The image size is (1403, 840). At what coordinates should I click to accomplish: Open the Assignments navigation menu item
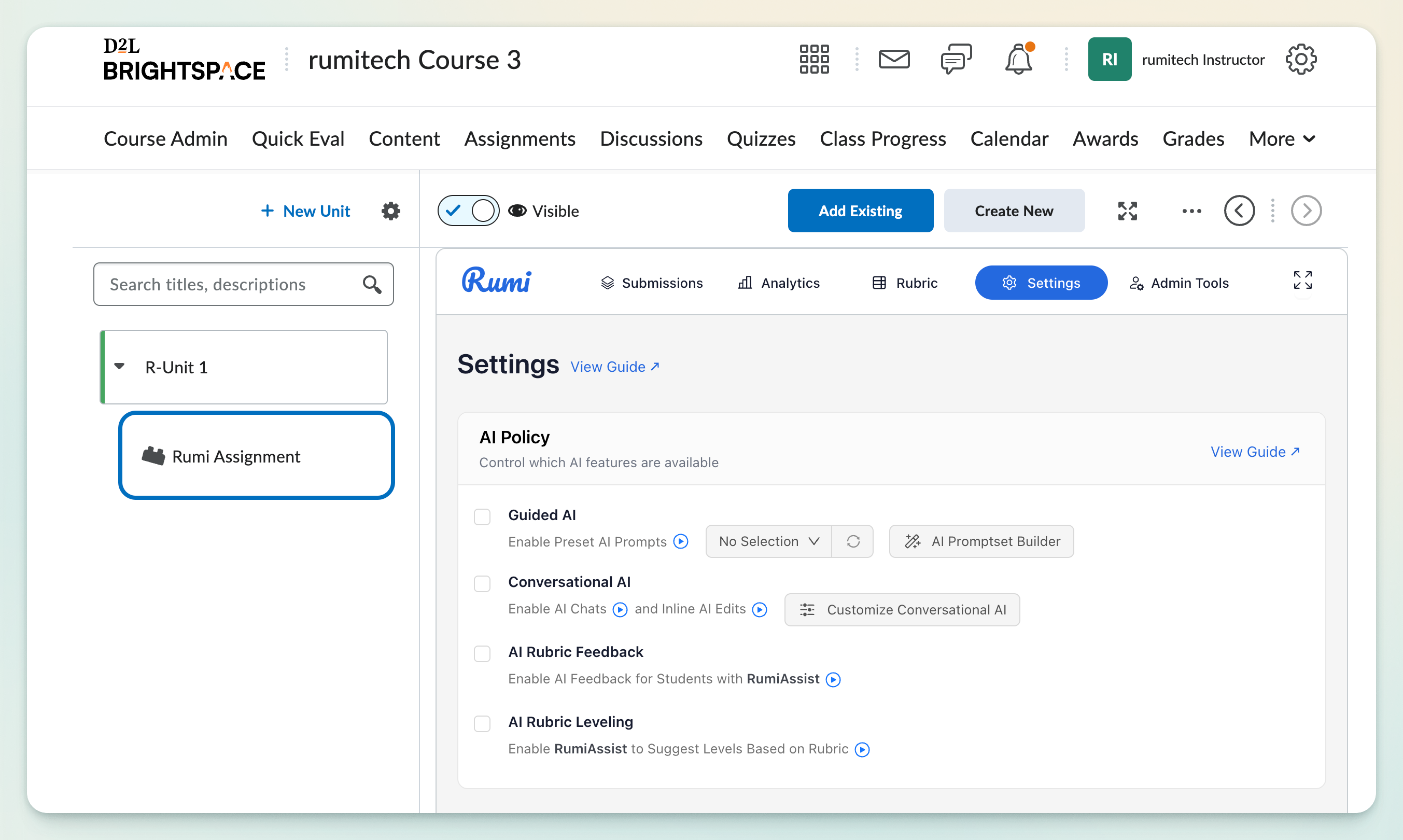click(520, 139)
